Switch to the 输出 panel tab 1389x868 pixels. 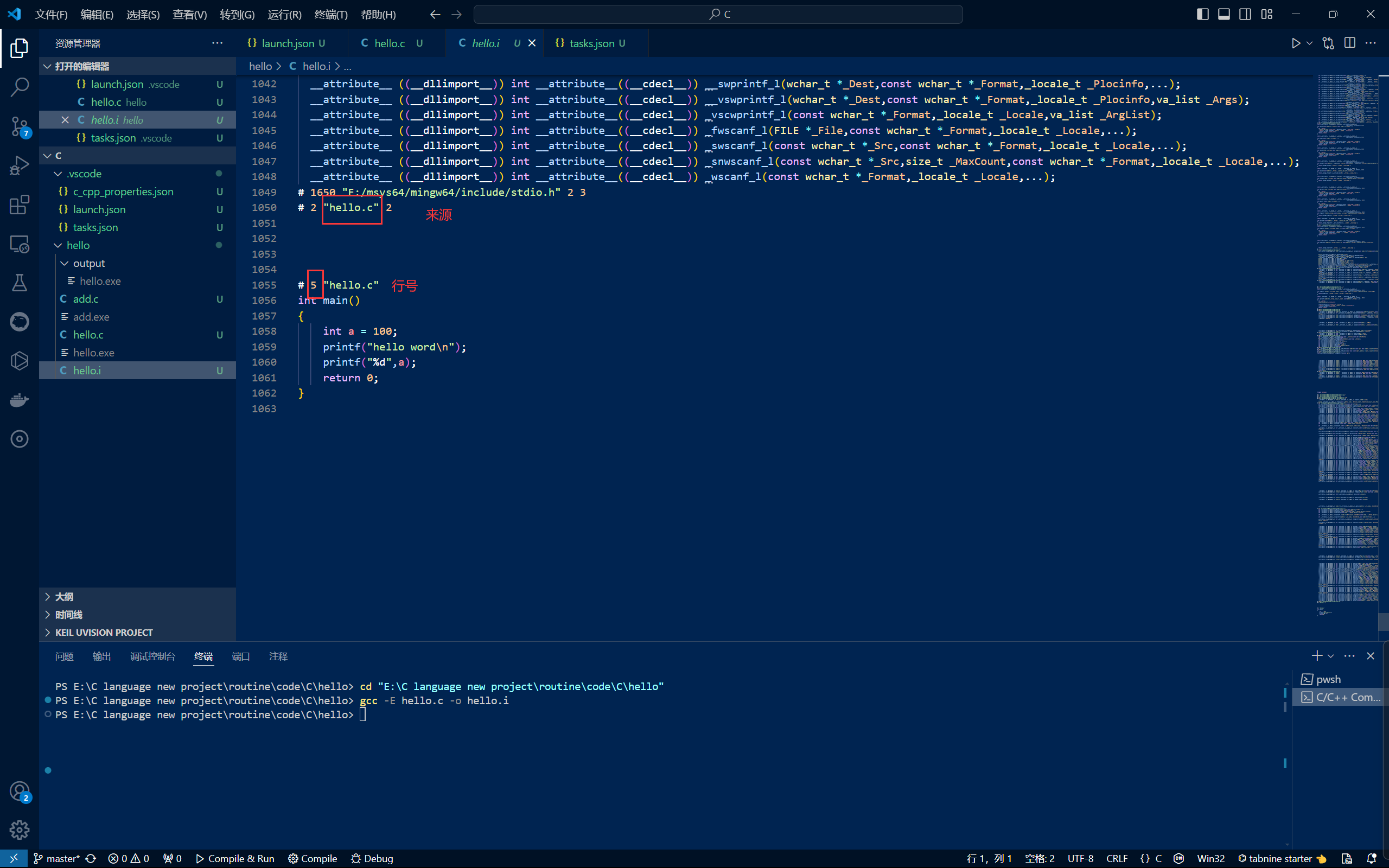click(101, 656)
